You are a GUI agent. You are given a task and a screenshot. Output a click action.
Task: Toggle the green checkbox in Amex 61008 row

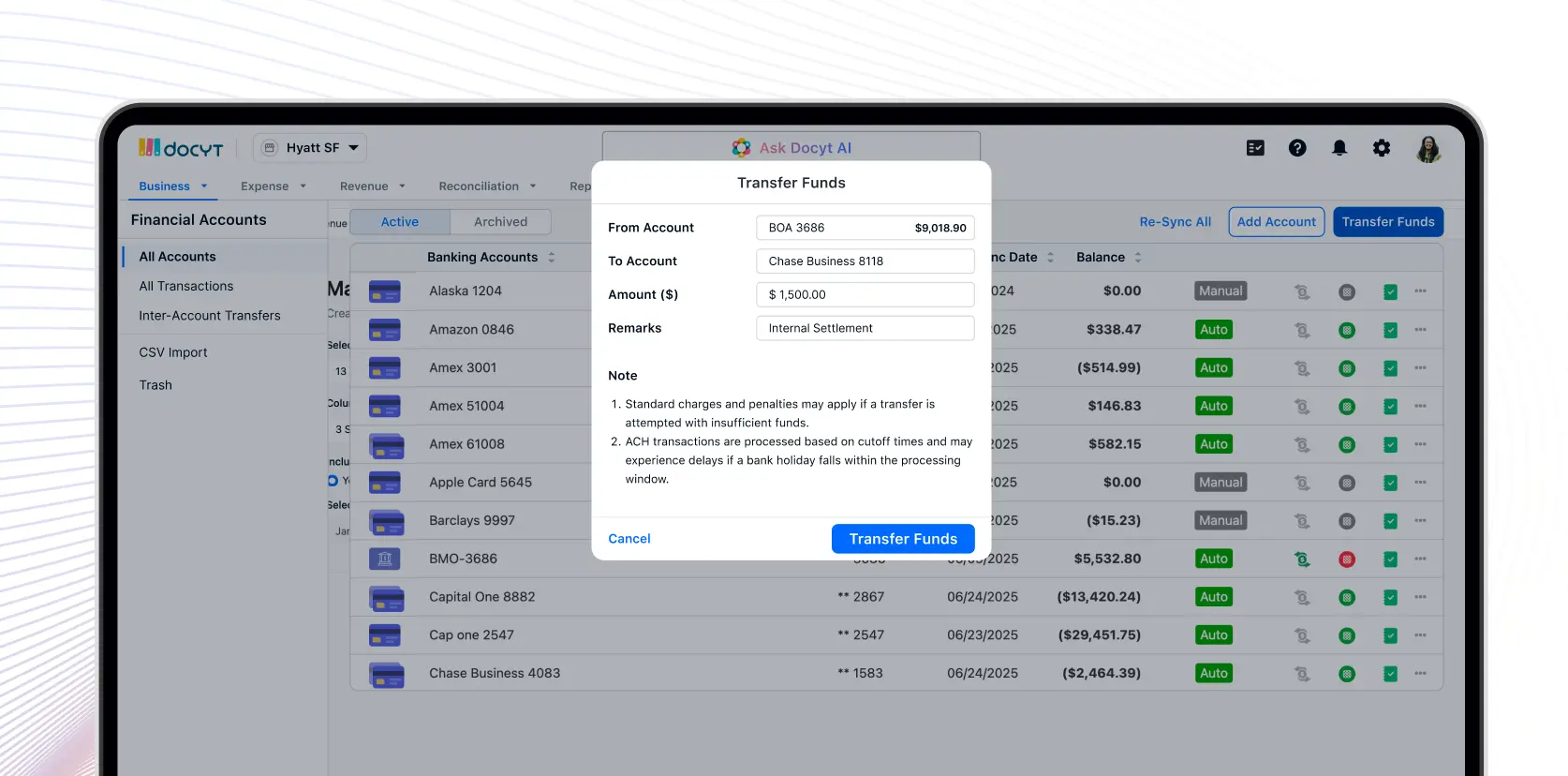coord(1390,444)
